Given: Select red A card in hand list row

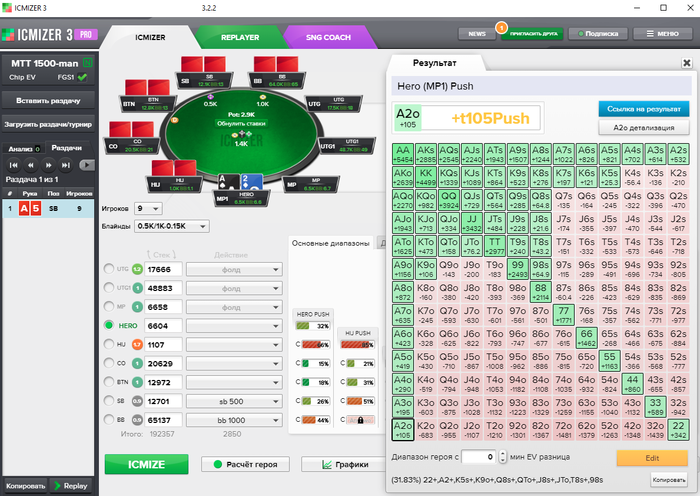Looking at the screenshot, I should (x=24, y=208).
